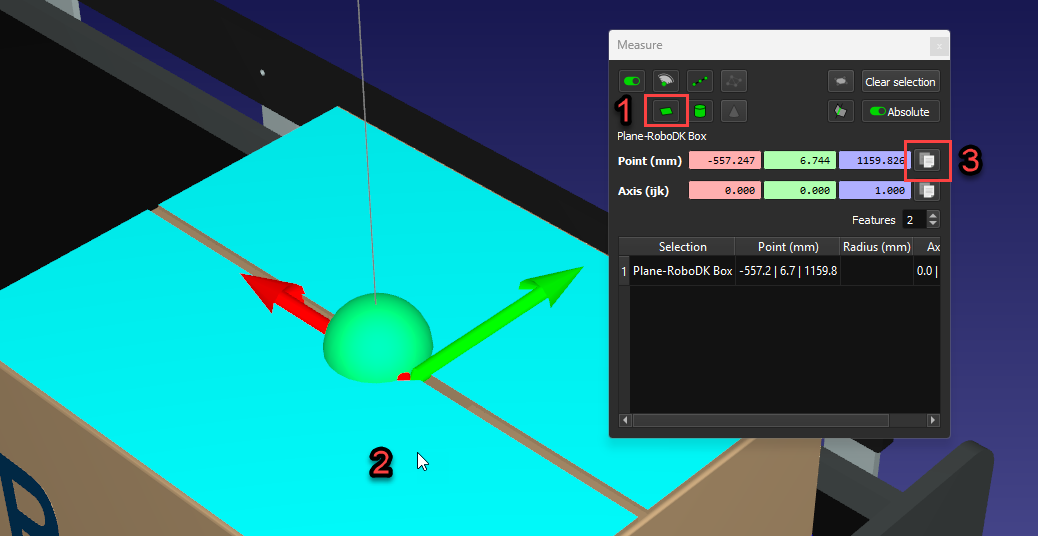Click the Selection column header
The image size is (1038, 536).
pyautogui.click(x=682, y=247)
